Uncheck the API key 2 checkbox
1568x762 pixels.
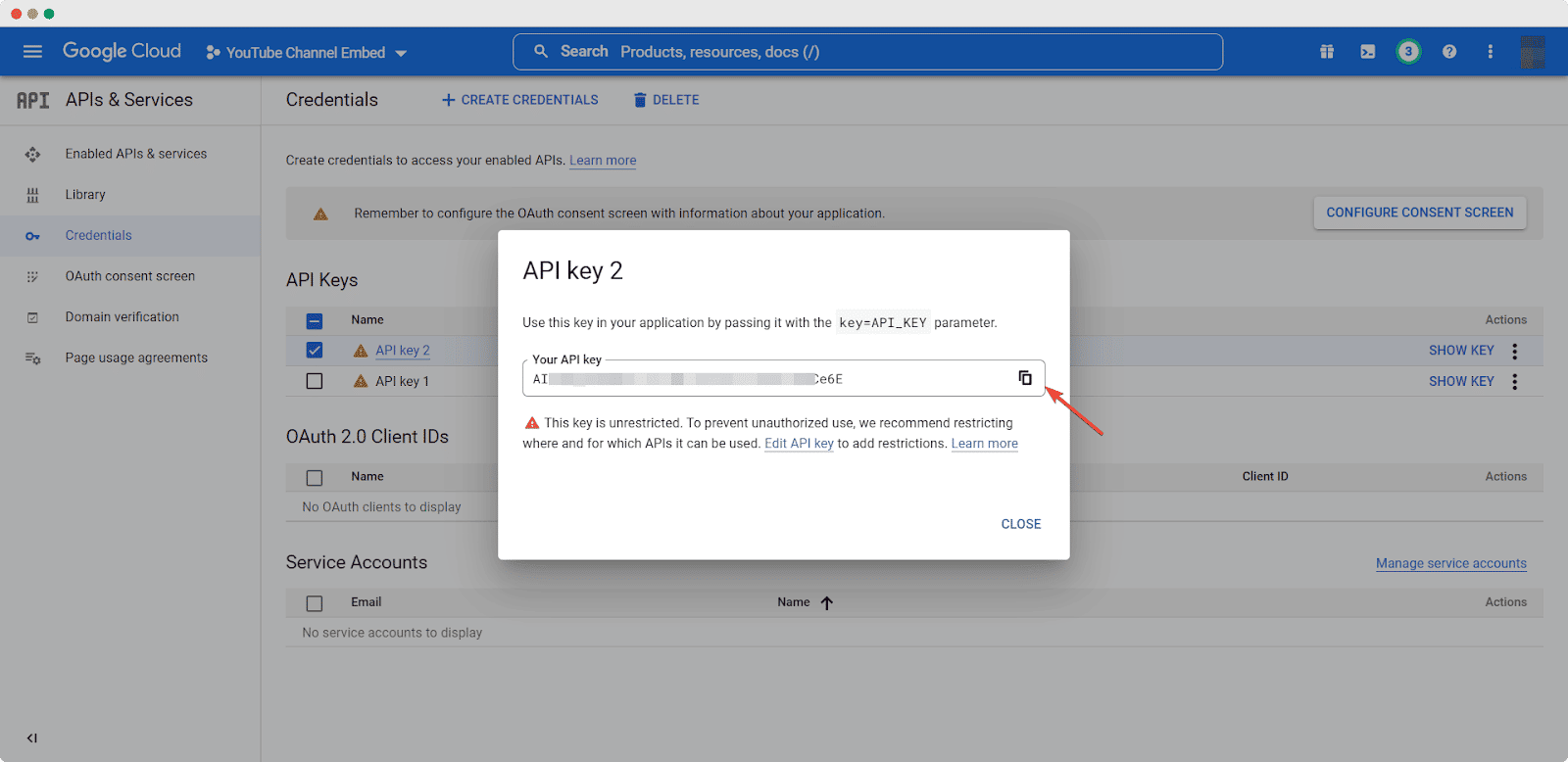tap(315, 351)
